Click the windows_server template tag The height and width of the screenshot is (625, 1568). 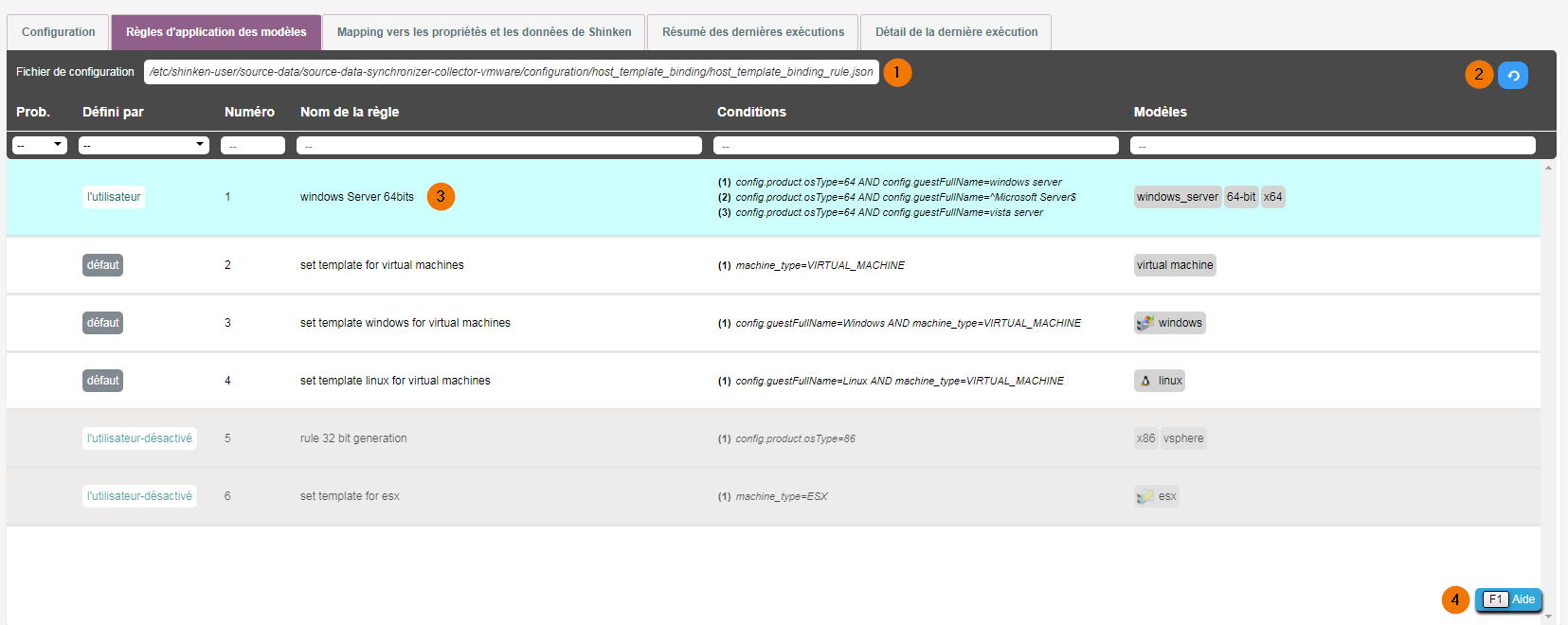(x=1177, y=197)
